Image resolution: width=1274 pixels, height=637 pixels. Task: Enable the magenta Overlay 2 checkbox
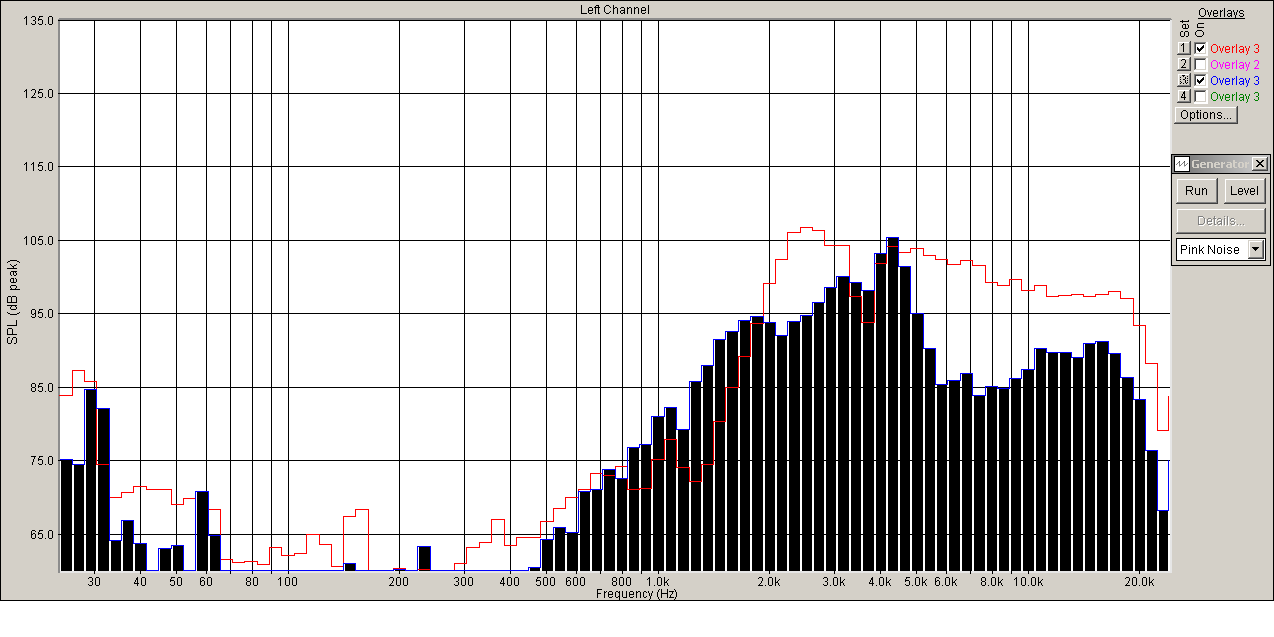coord(1200,64)
